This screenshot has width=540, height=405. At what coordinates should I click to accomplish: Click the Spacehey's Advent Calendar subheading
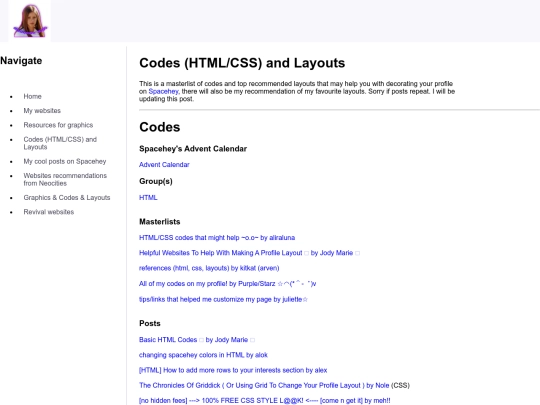tap(193, 149)
